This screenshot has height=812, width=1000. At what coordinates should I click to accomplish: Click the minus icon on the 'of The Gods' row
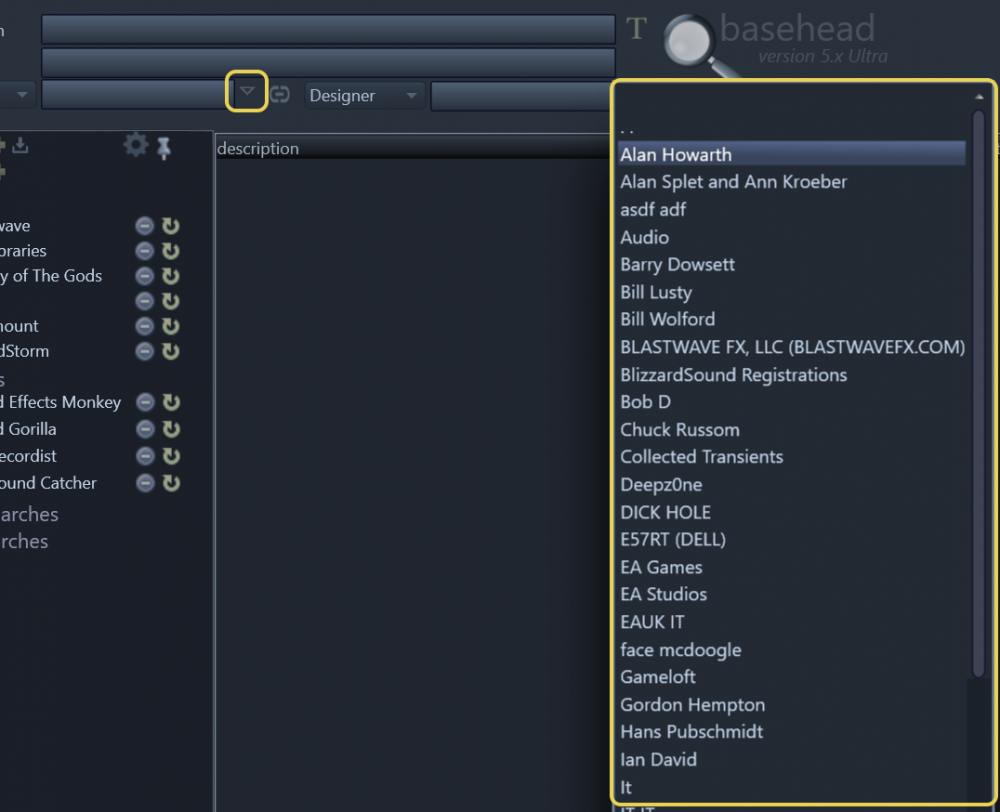pos(145,276)
